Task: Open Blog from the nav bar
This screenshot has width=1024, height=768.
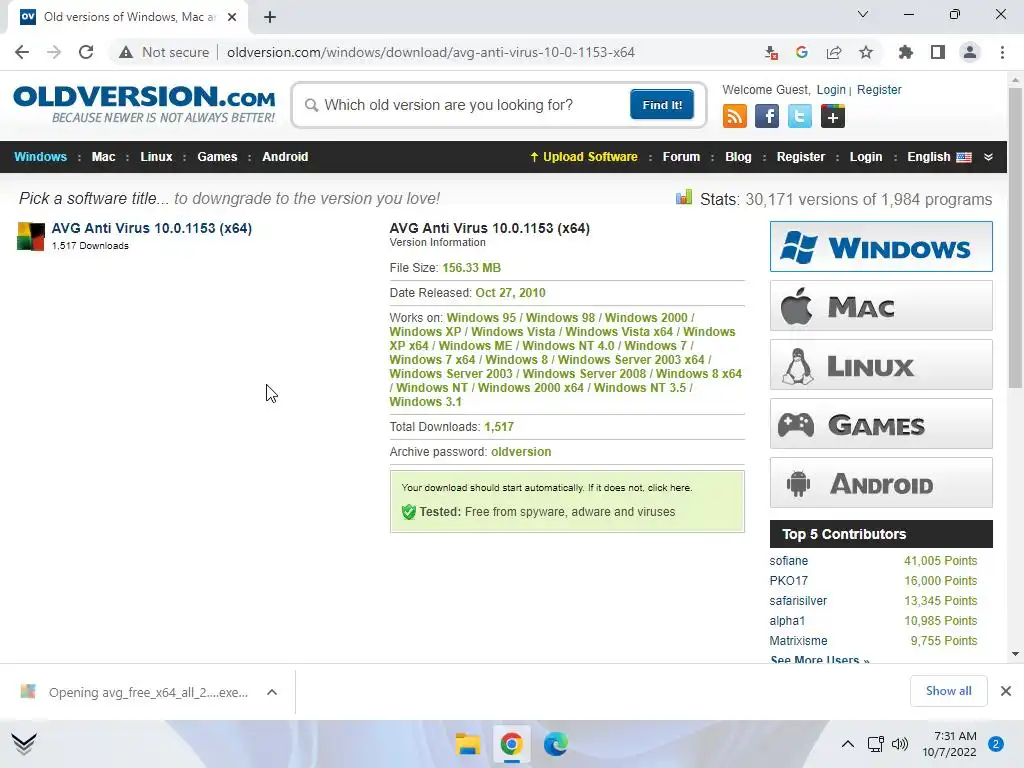Action: coord(738,157)
